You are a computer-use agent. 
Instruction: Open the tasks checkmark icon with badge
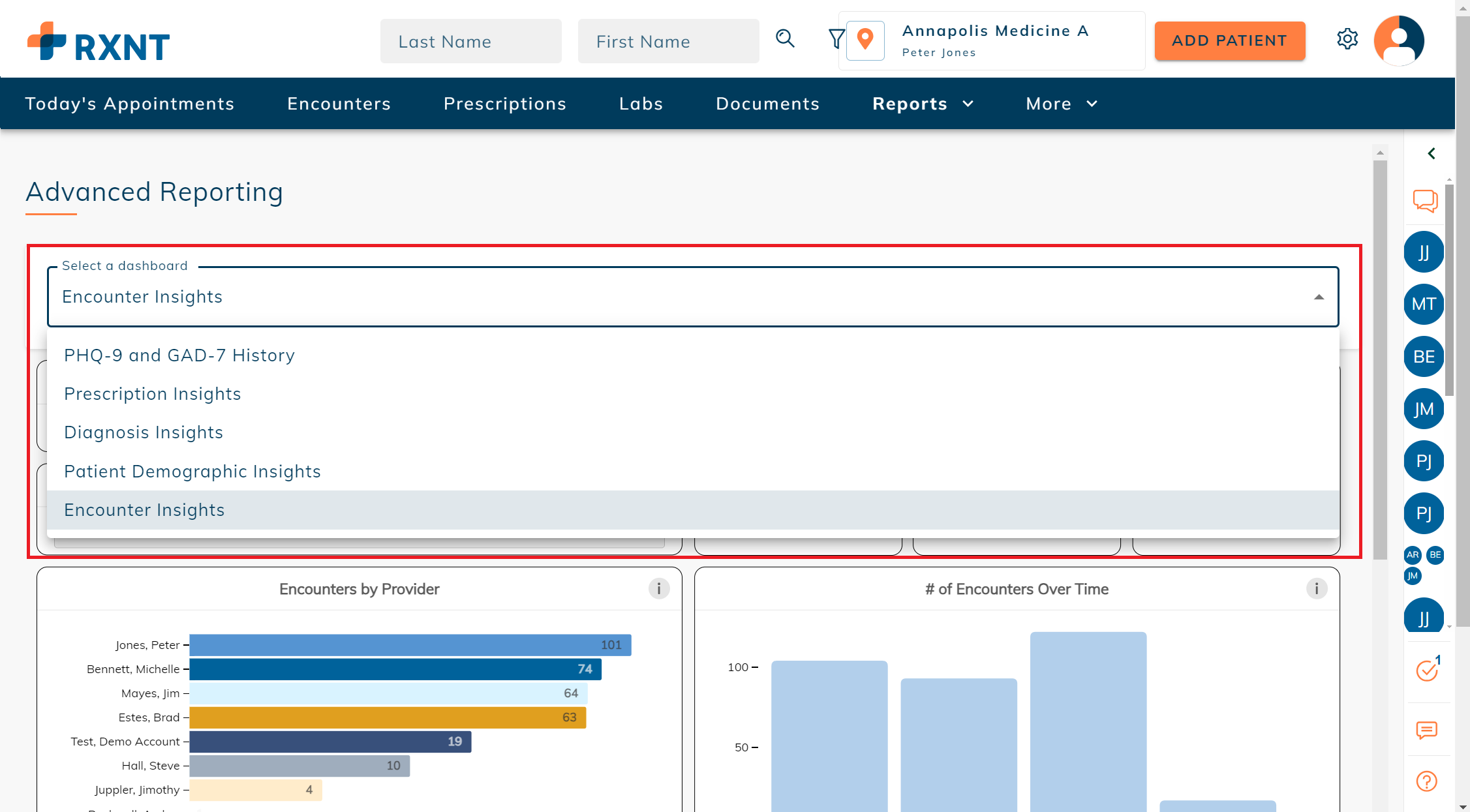(x=1428, y=670)
